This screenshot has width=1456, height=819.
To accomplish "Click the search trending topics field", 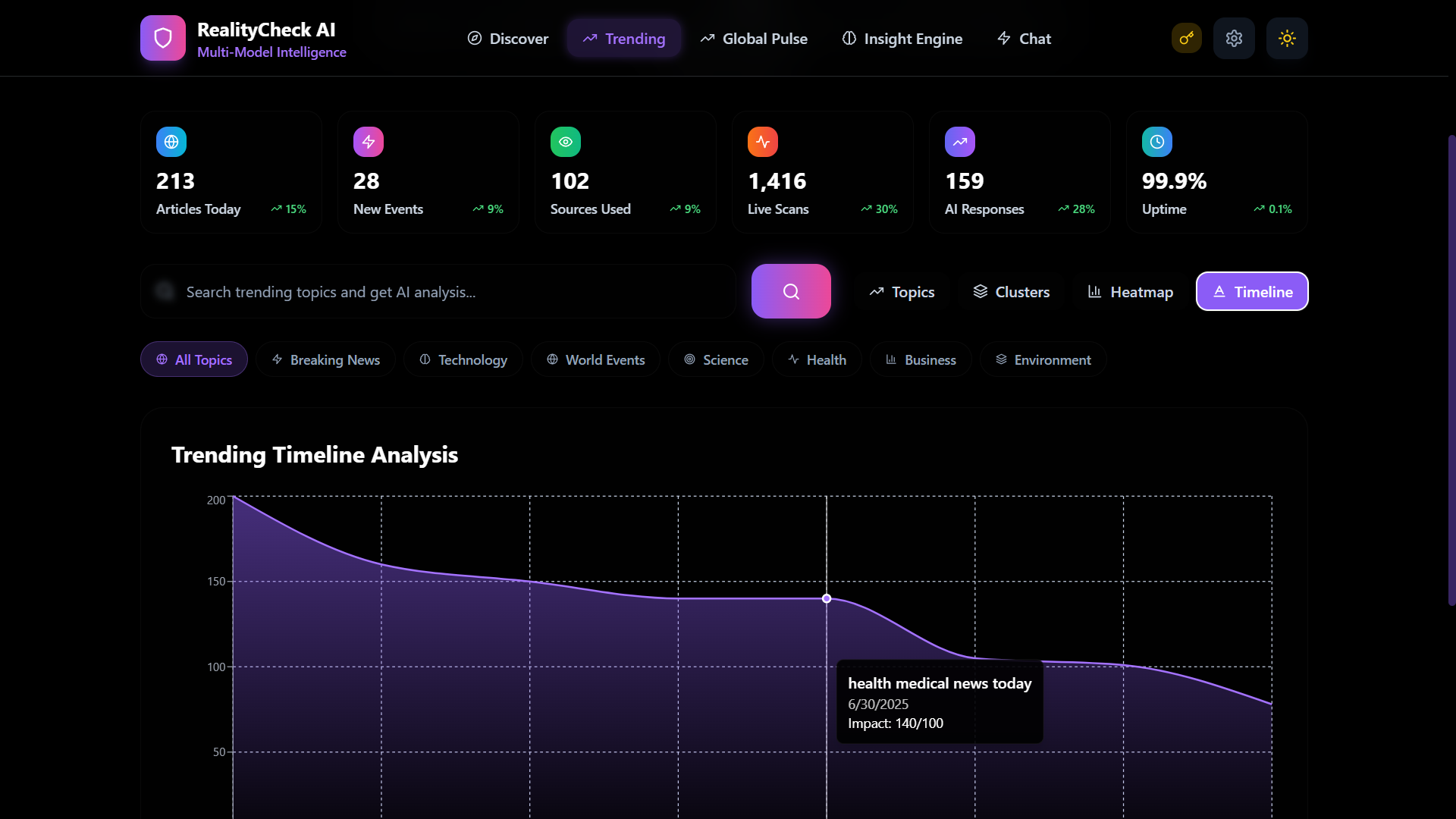I will [438, 292].
